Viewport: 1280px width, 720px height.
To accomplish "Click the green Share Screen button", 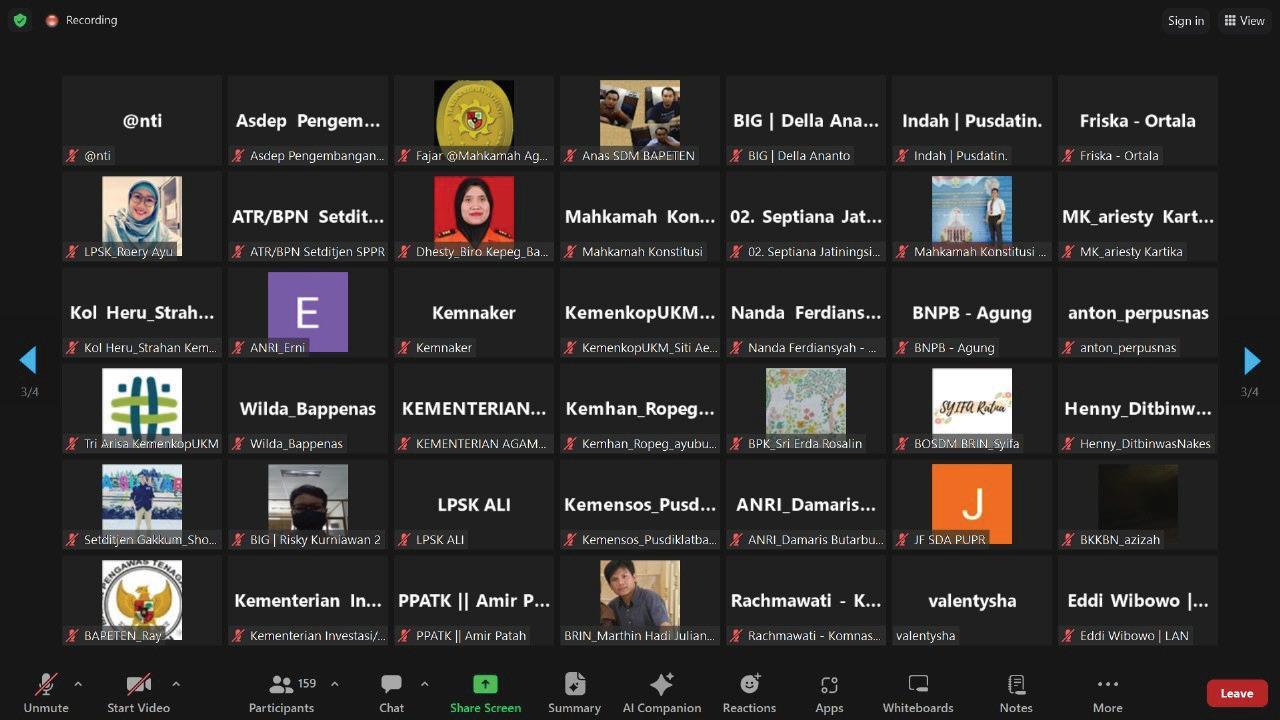I will [485, 693].
